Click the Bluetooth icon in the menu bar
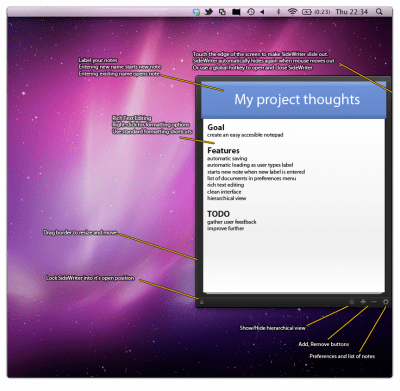400x391 pixels. click(279, 12)
